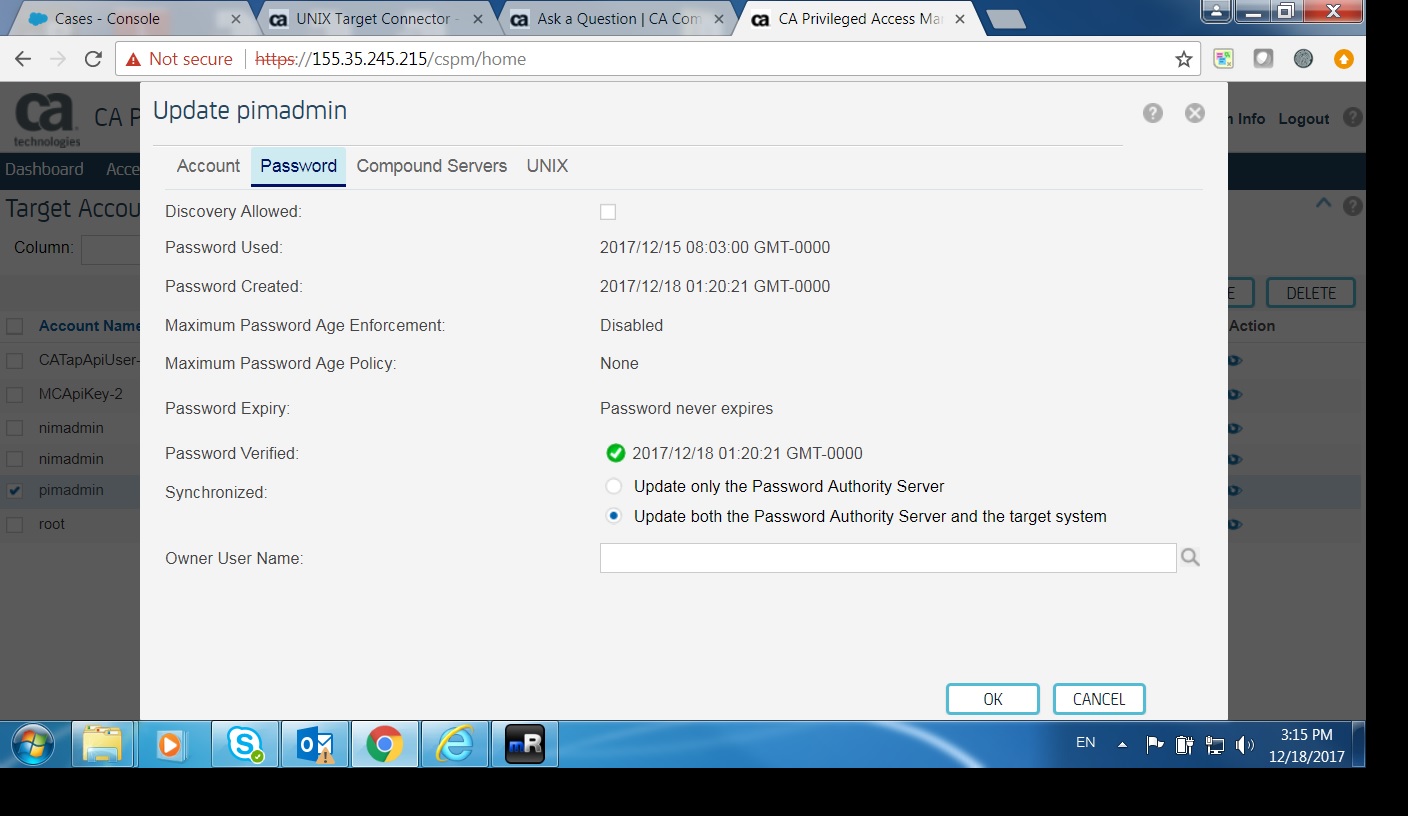
Task: Select Update both Password Authority Server and target
Action: (614, 516)
